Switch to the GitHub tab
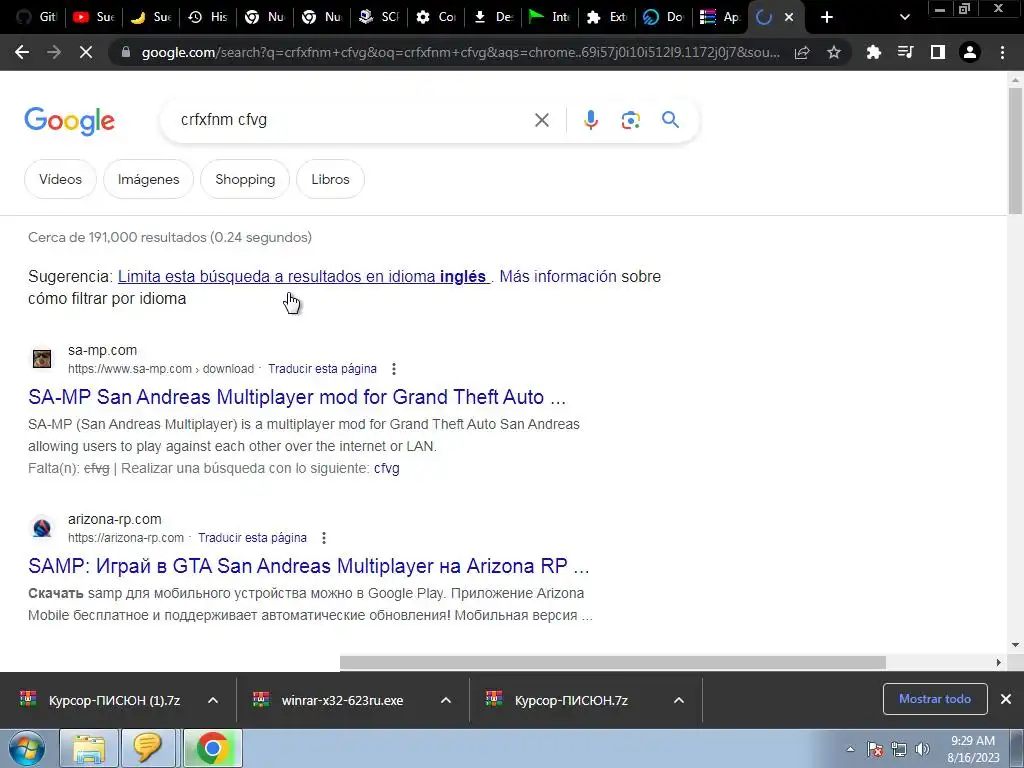Viewport: 1024px width, 768px height. [x=37, y=17]
